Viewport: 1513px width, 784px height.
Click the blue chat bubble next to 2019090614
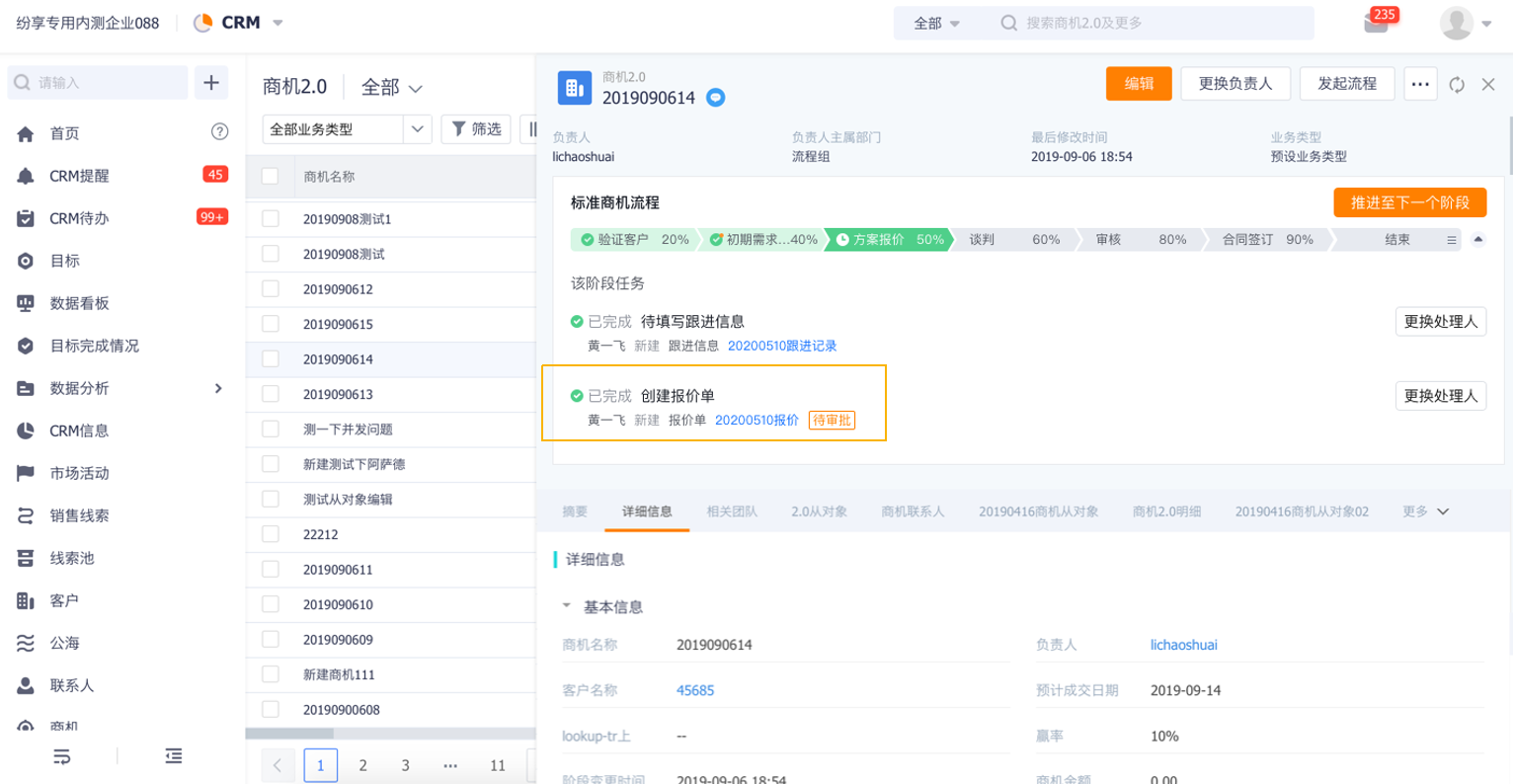pos(716,98)
